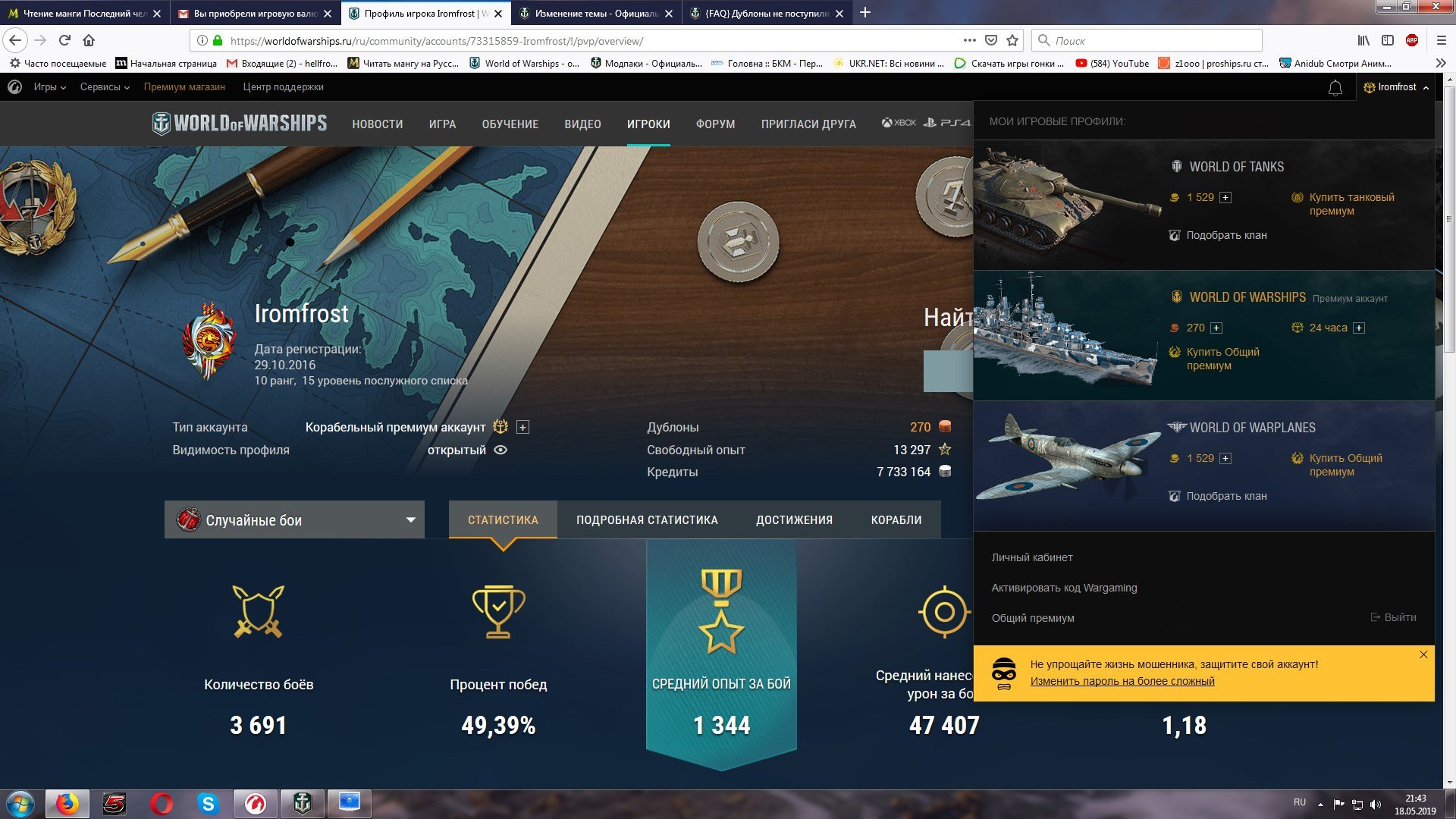
Task: Open Личный кабинет link
Action: click(x=1032, y=557)
